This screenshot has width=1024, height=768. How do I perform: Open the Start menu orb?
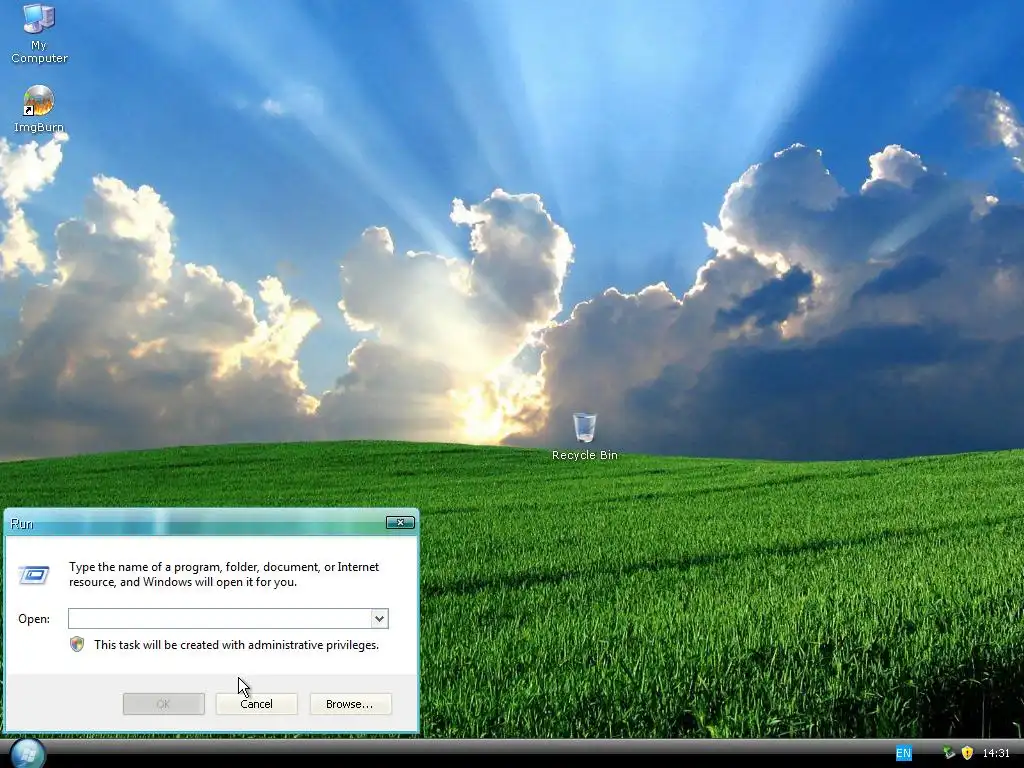tap(27, 754)
